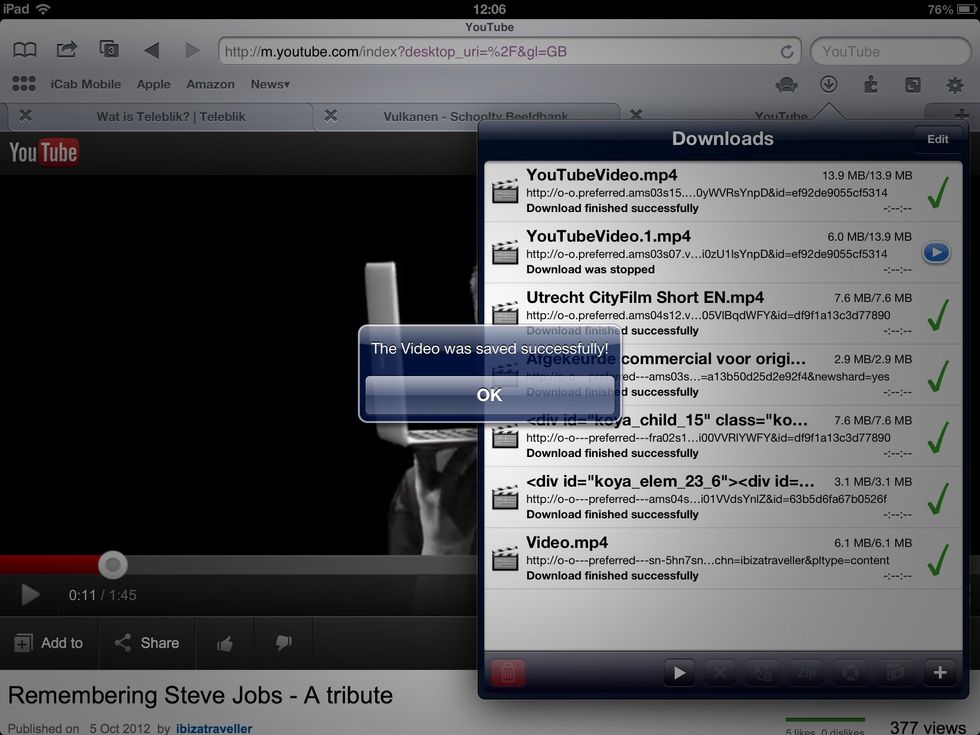Delete downloads with the red trash icon
Screen dimensions: 980x735
[x=508, y=672]
